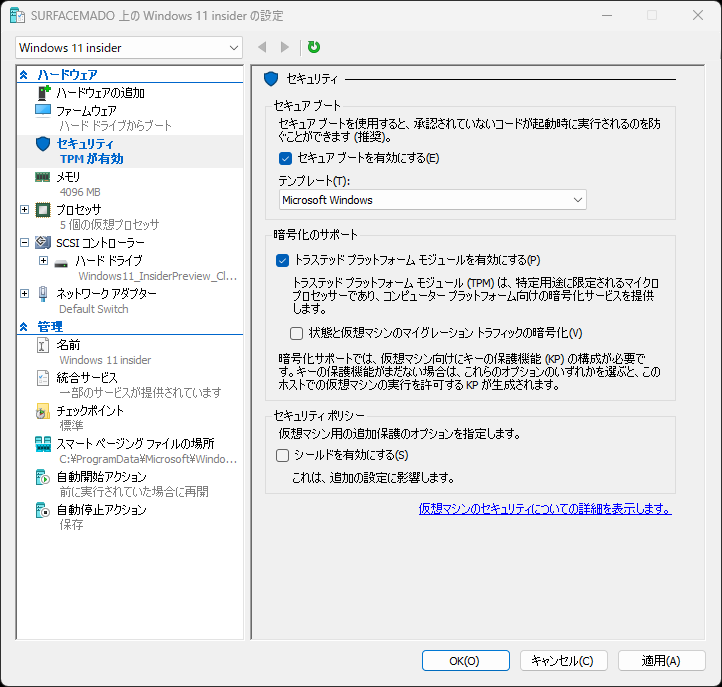The height and width of the screenshot is (687, 722).
Task: Click 5 個の仮想プロセッサ text
Action: pos(109,225)
